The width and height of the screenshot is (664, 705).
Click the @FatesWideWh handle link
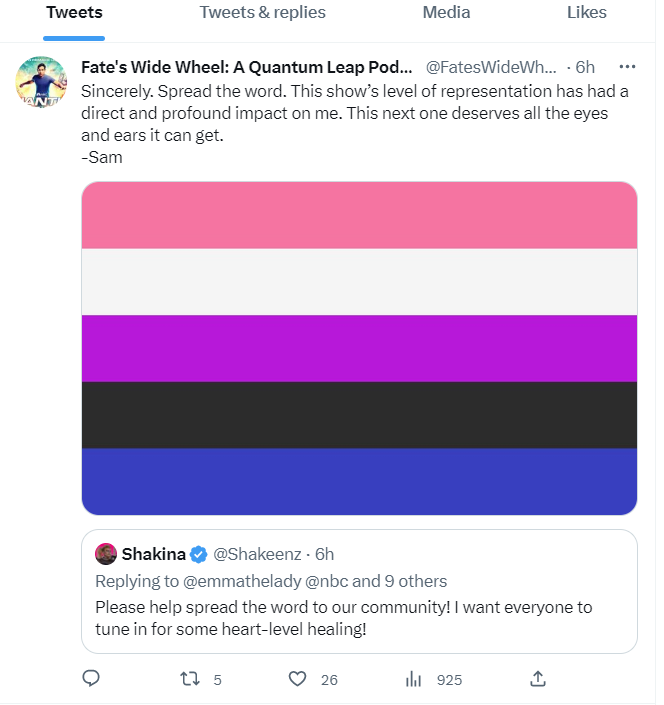490,67
